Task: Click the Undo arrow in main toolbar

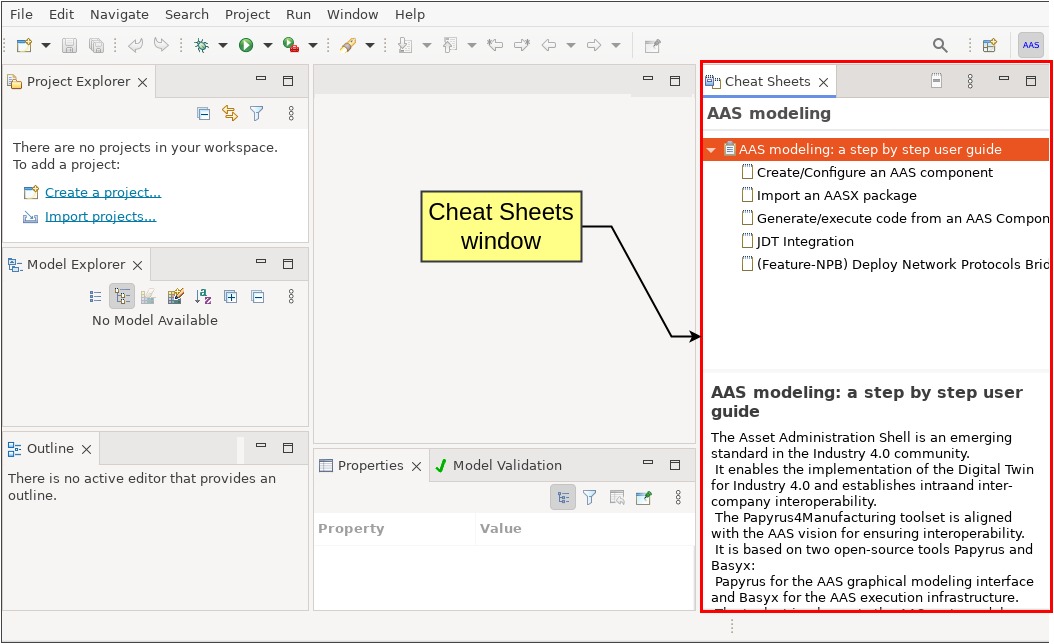Action: 136,45
